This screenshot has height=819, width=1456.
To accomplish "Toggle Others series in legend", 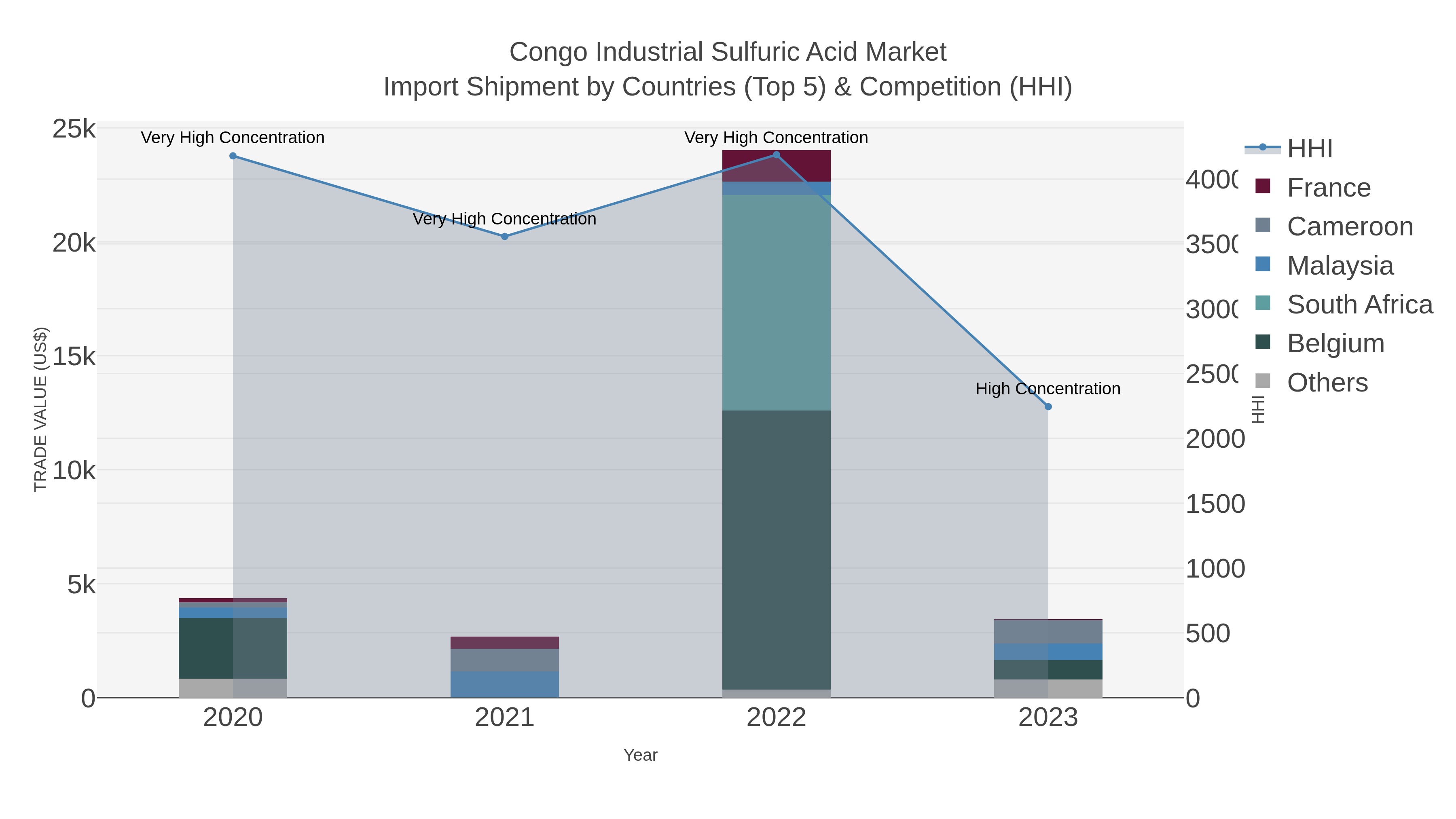I will pyautogui.click(x=1311, y=383).
